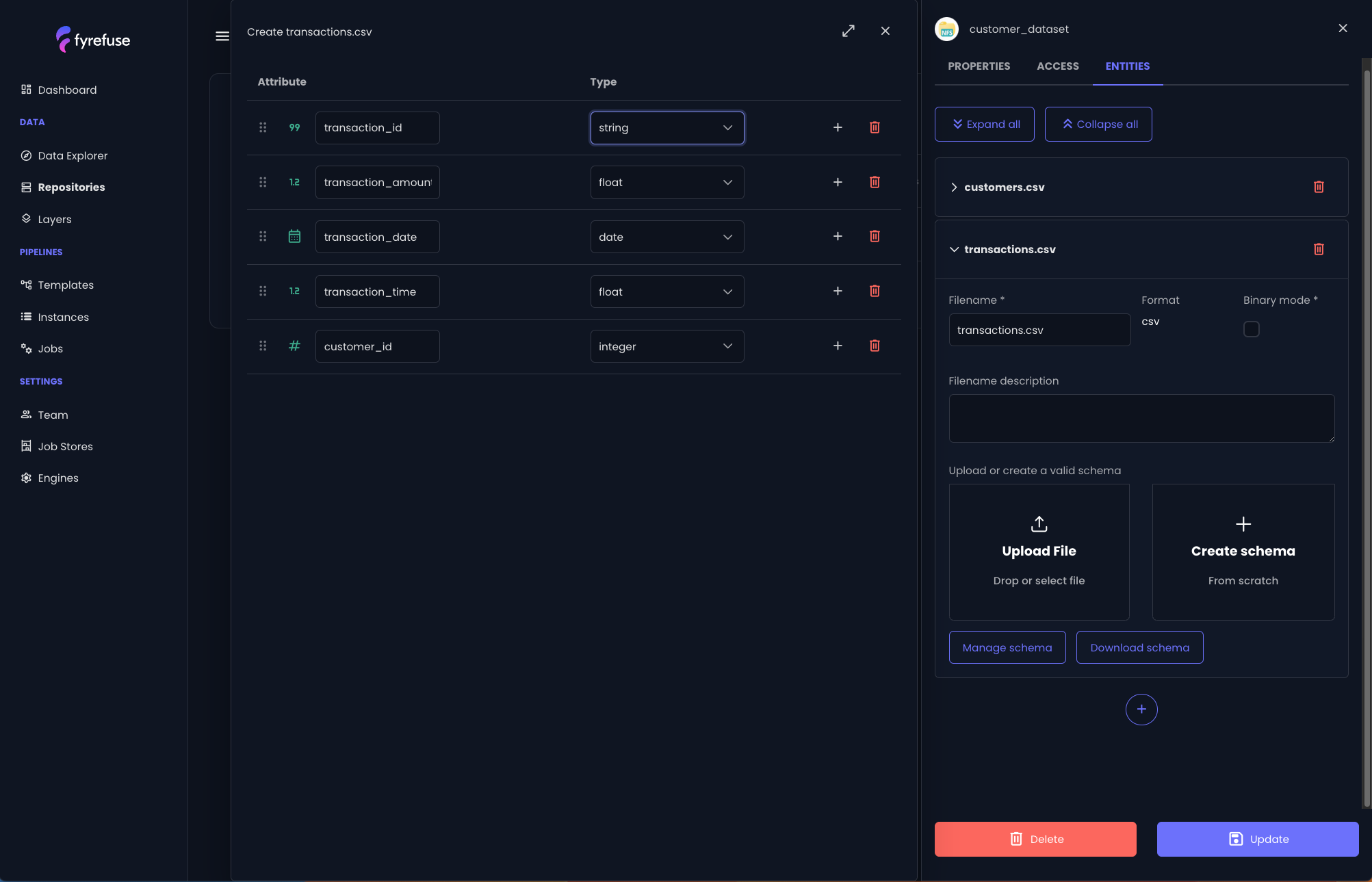Close the Create transactions.csv dialog
The width and height of the screenshot is (1372, 882).
(885, 31)
